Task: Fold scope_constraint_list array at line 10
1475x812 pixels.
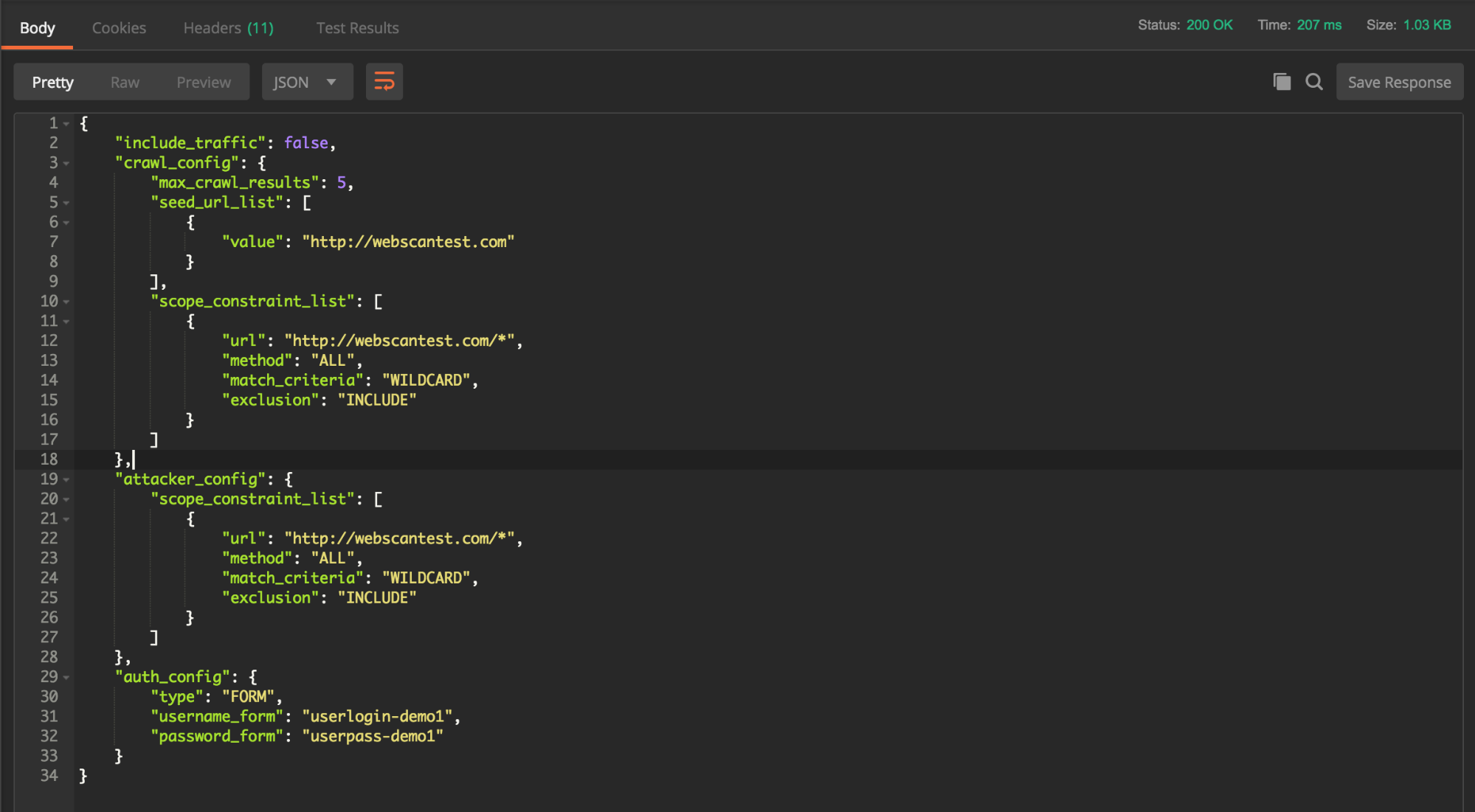Action: pos(66,302)
